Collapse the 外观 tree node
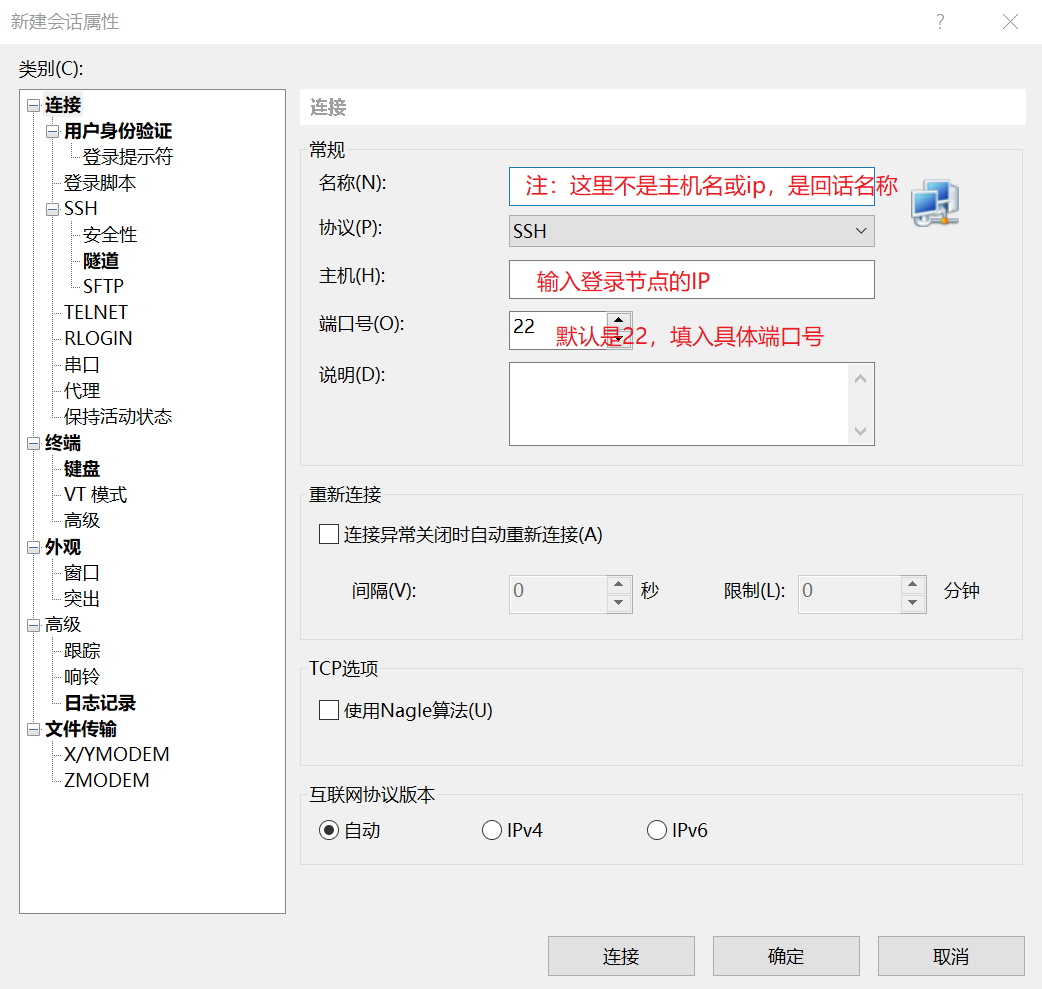 tap(33, 547)
